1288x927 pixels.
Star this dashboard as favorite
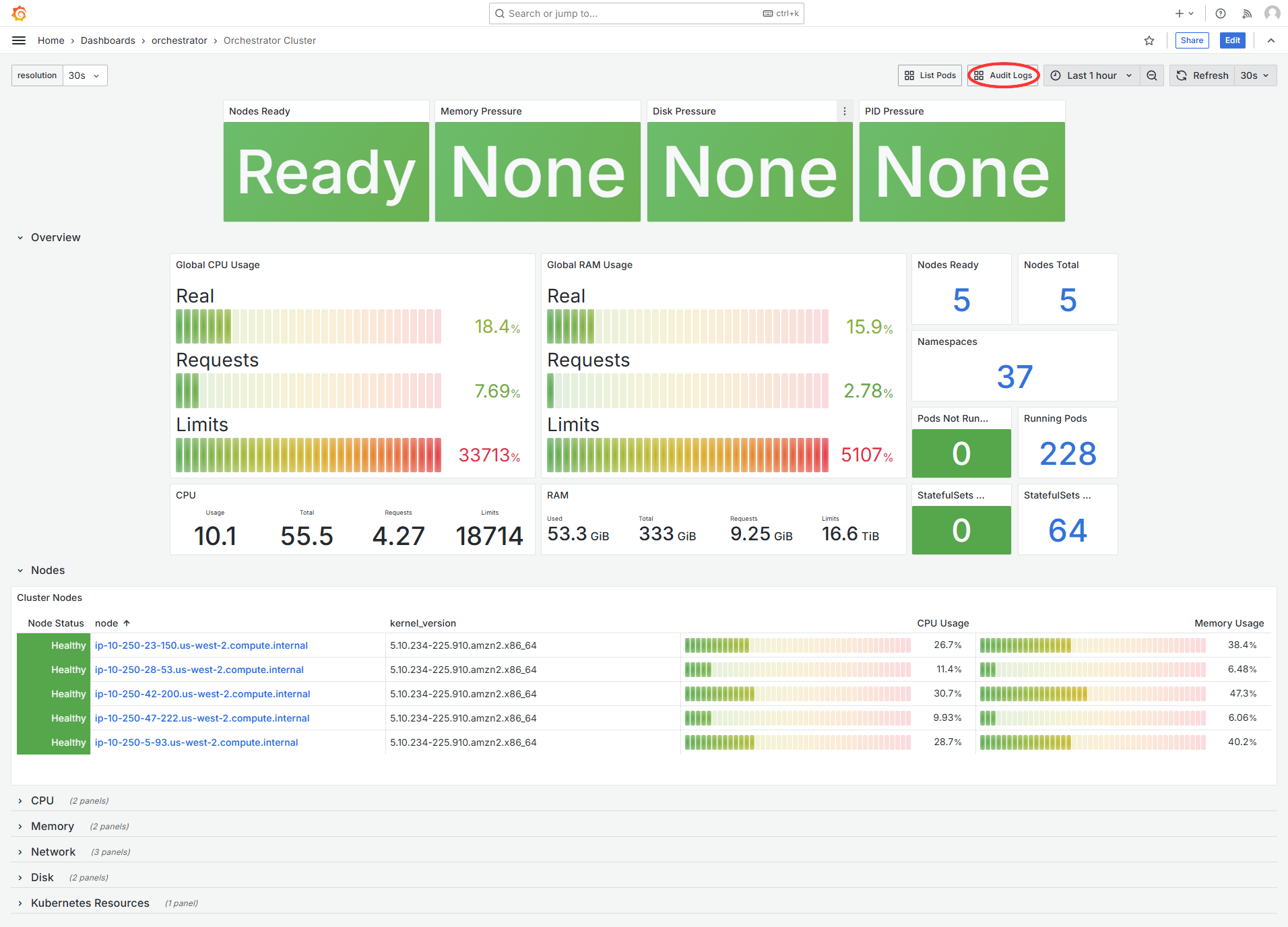[1149, 40]
